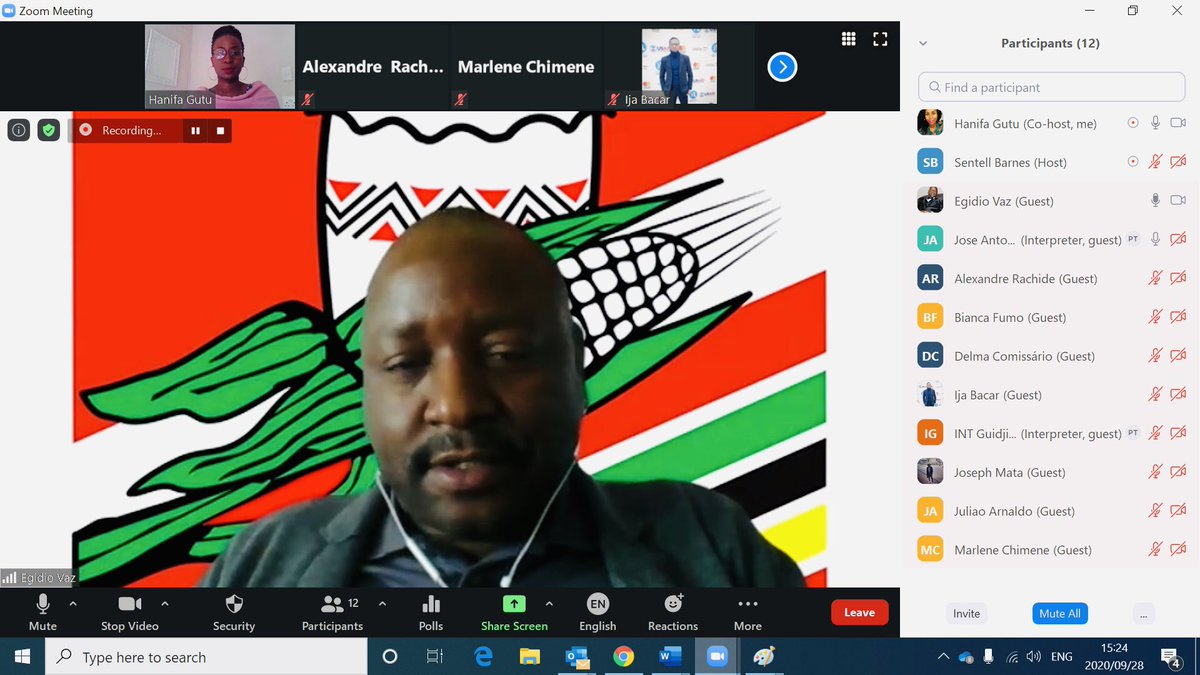Pause the recording

click(x=196, y=130)
